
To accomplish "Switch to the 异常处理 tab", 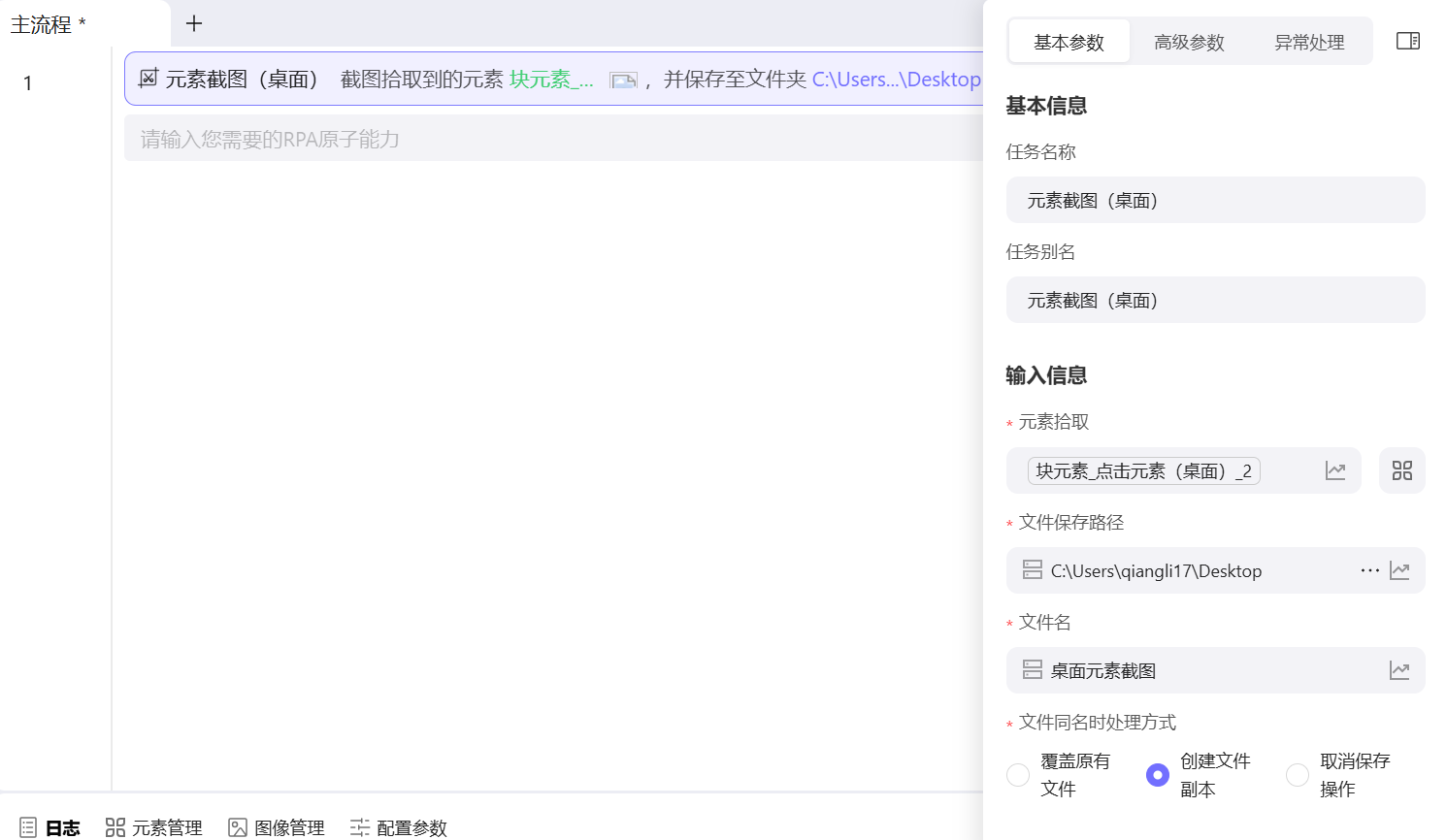I will (1308, 41).
